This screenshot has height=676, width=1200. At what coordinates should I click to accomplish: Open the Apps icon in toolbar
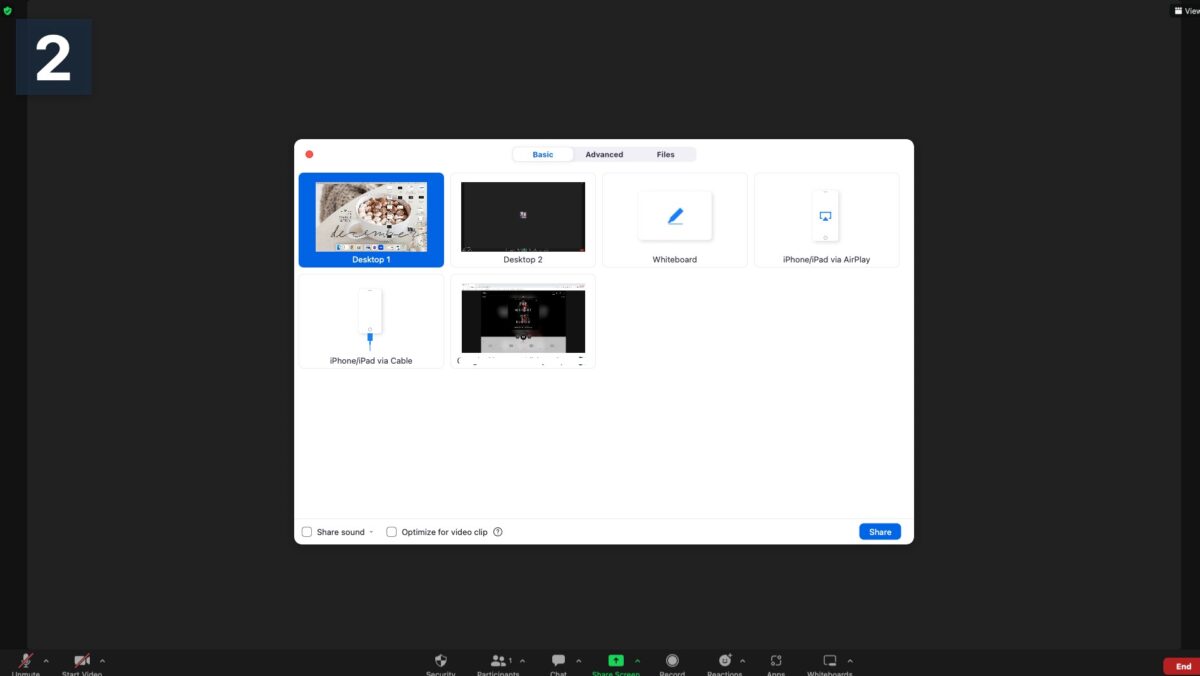pyautogui.click(x=776, y=661)
